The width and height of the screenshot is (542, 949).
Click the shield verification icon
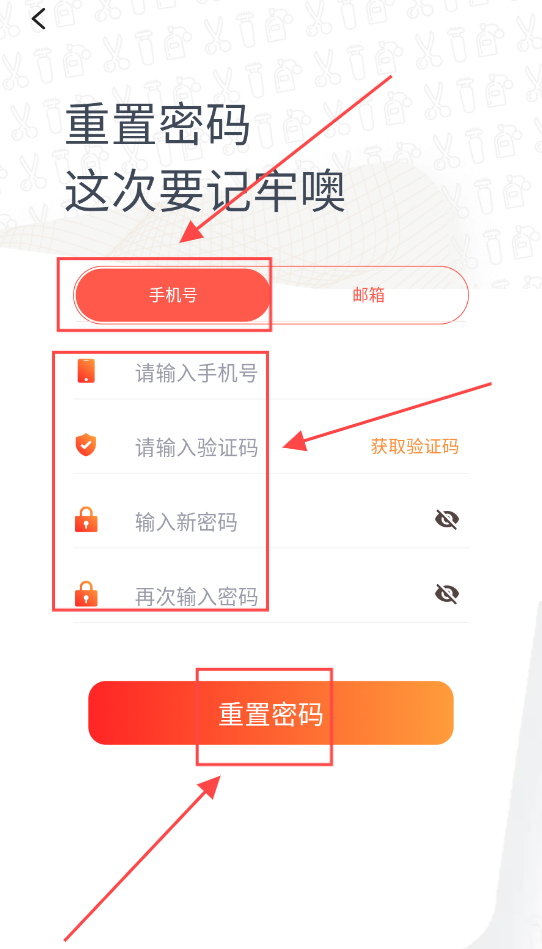(87, 445)
